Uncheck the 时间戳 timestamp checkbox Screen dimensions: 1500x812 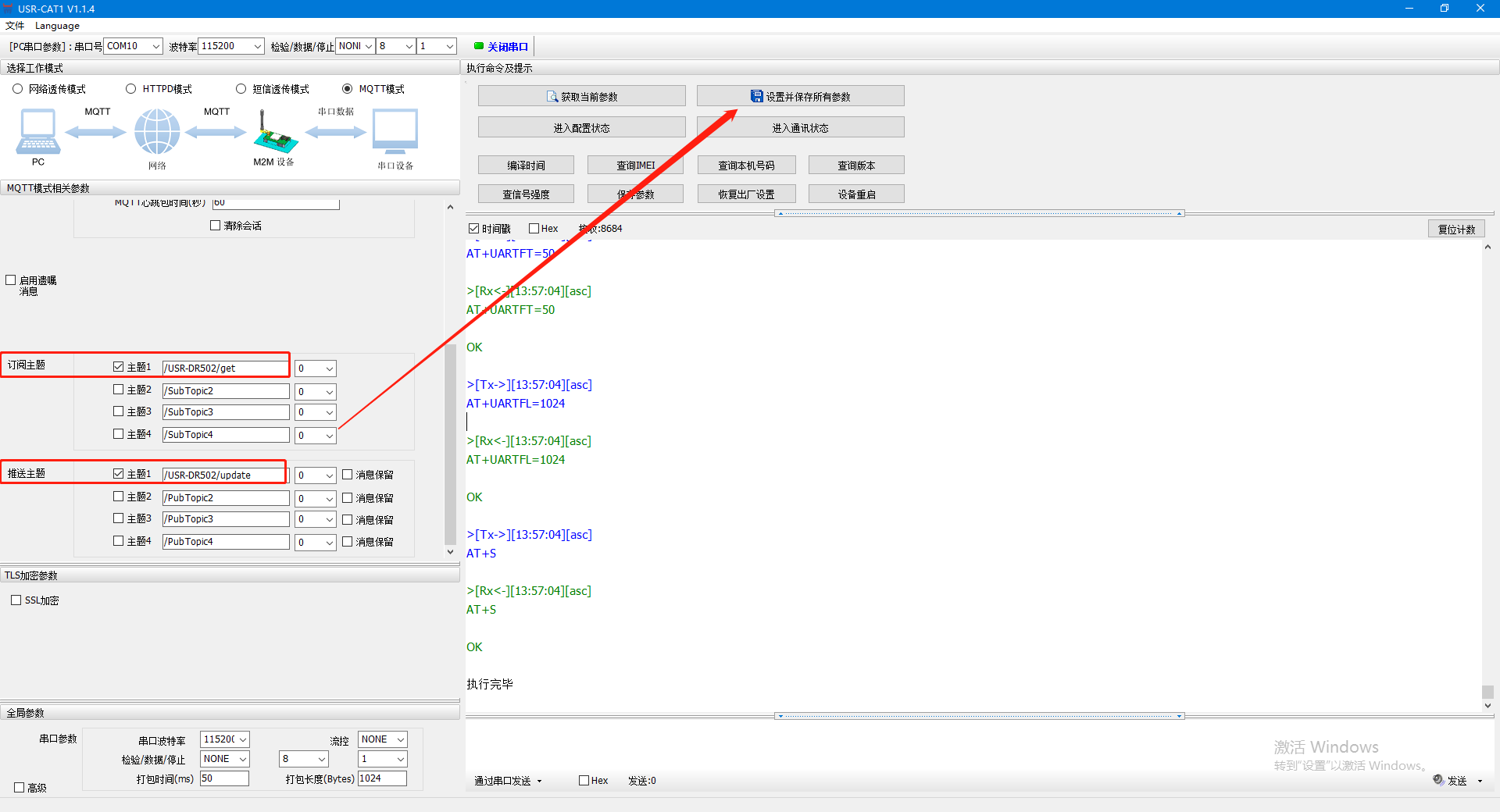473,229
